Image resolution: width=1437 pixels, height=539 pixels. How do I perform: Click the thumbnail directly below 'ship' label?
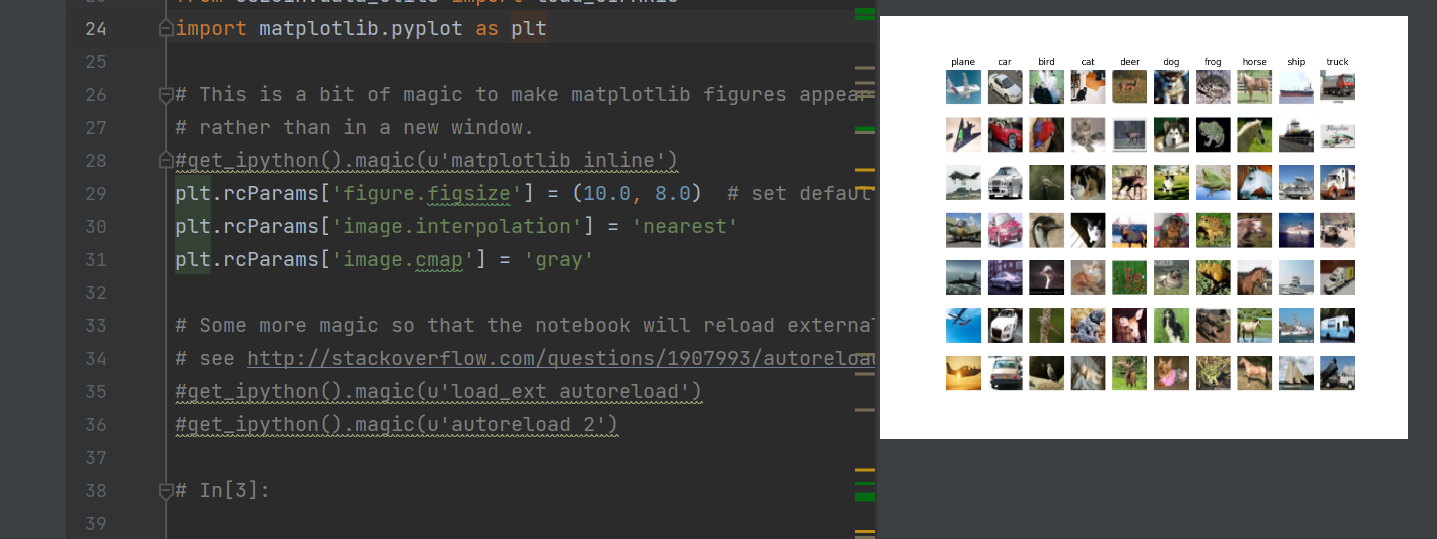pos(1296,87)
